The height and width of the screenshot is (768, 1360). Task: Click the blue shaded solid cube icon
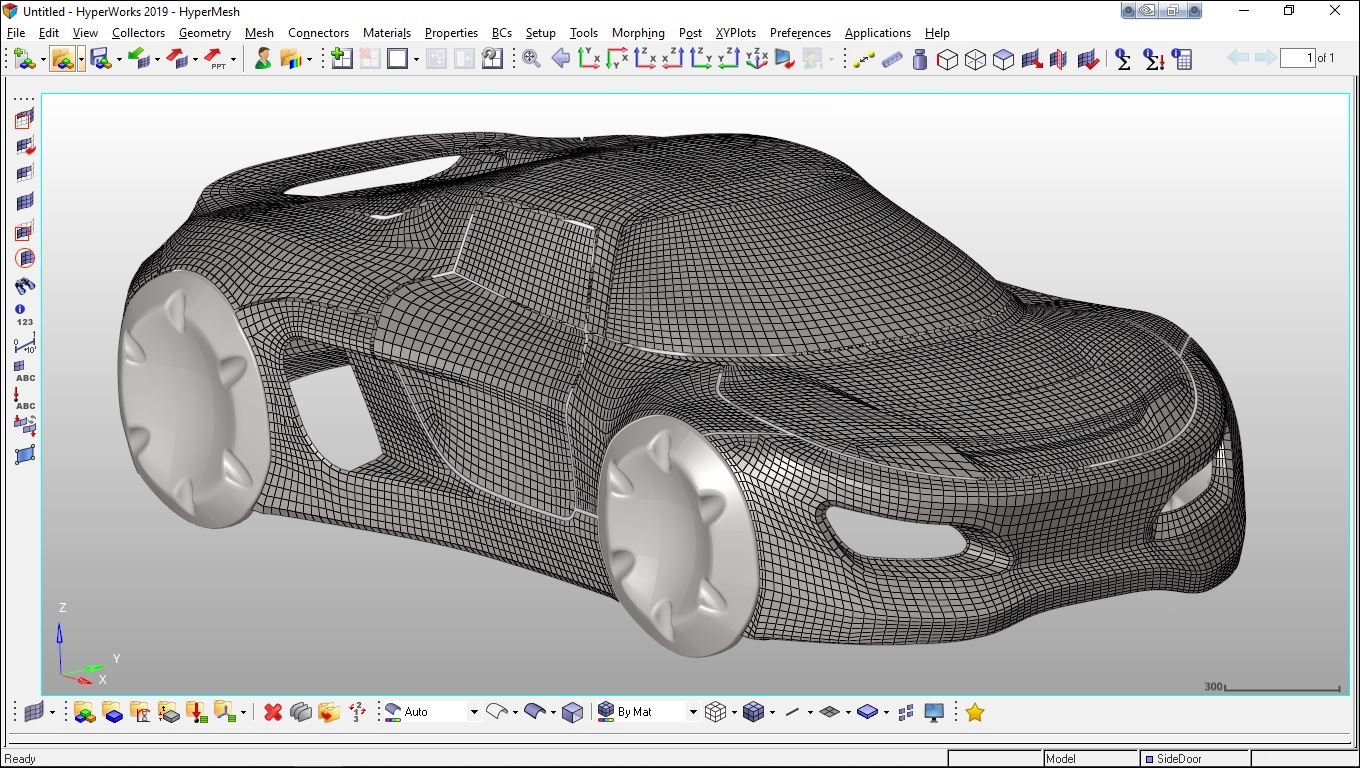tap(572, 712)
